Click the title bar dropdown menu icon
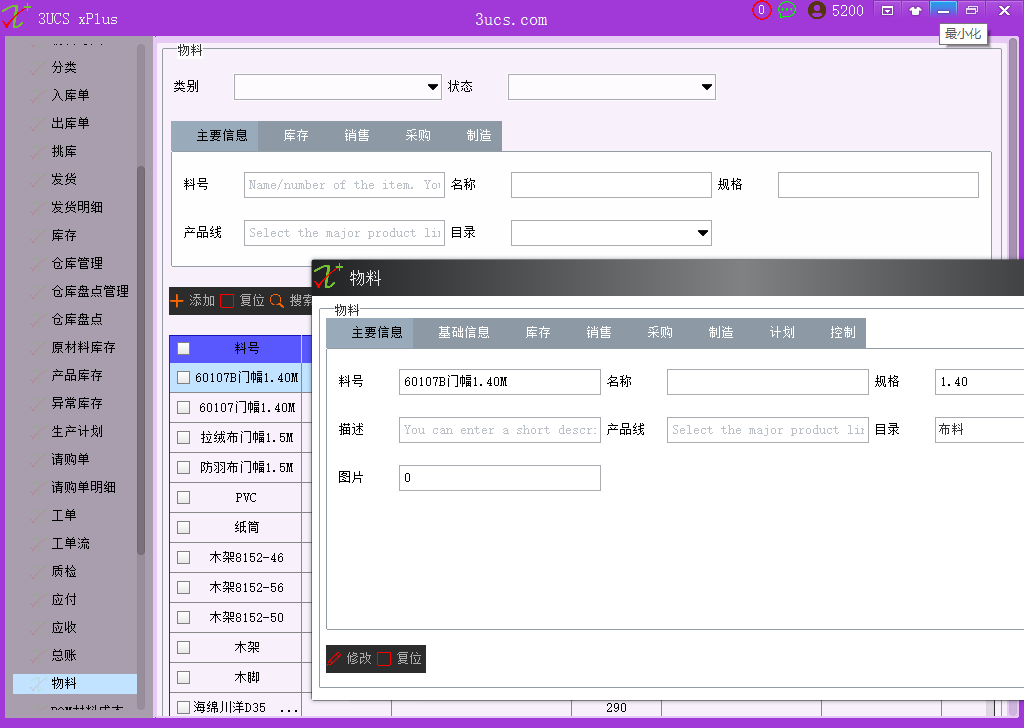The width and height of the screenshot is (1024, 728). tap(887, 10)
